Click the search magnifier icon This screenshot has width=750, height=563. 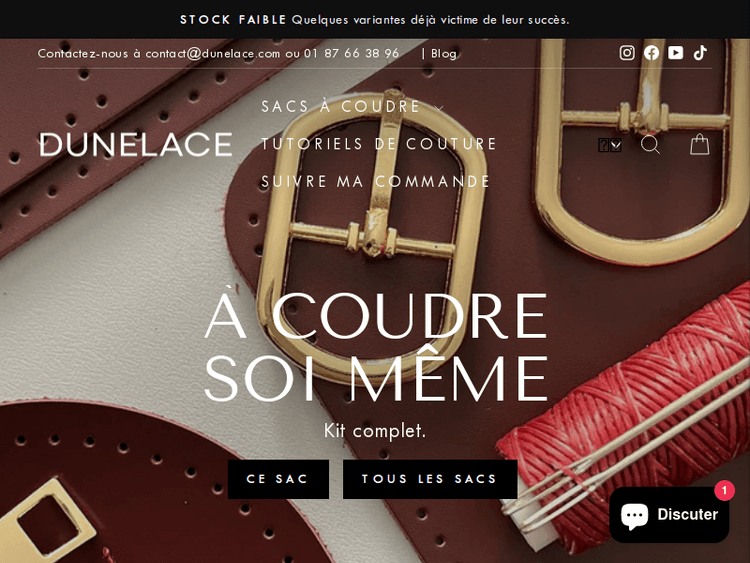click(651, 144)
